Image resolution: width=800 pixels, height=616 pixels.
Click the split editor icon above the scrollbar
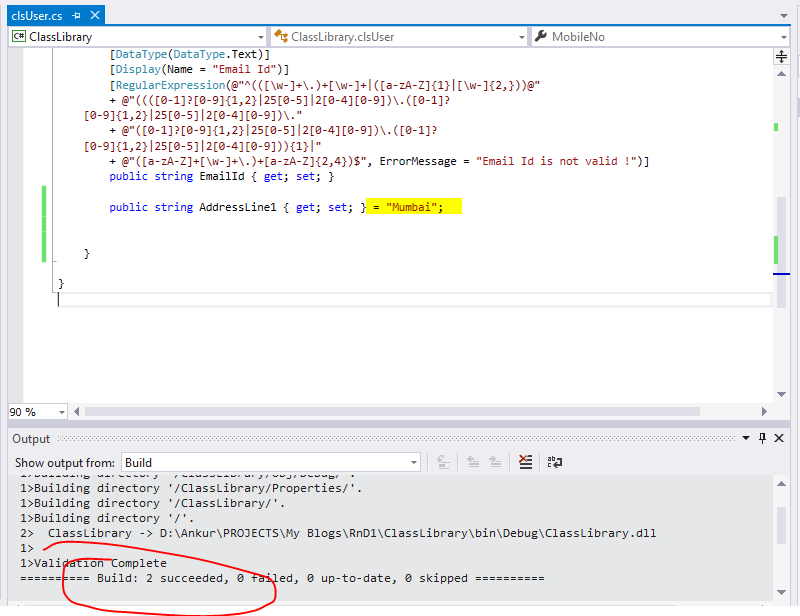point(780,57)
